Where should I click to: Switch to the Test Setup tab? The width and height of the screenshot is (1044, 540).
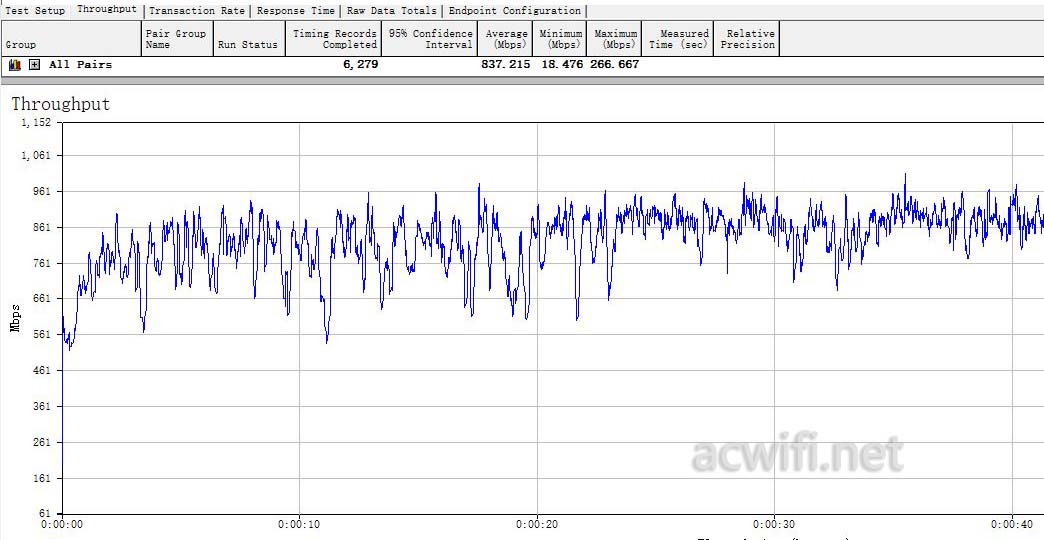tap(35, 11)
